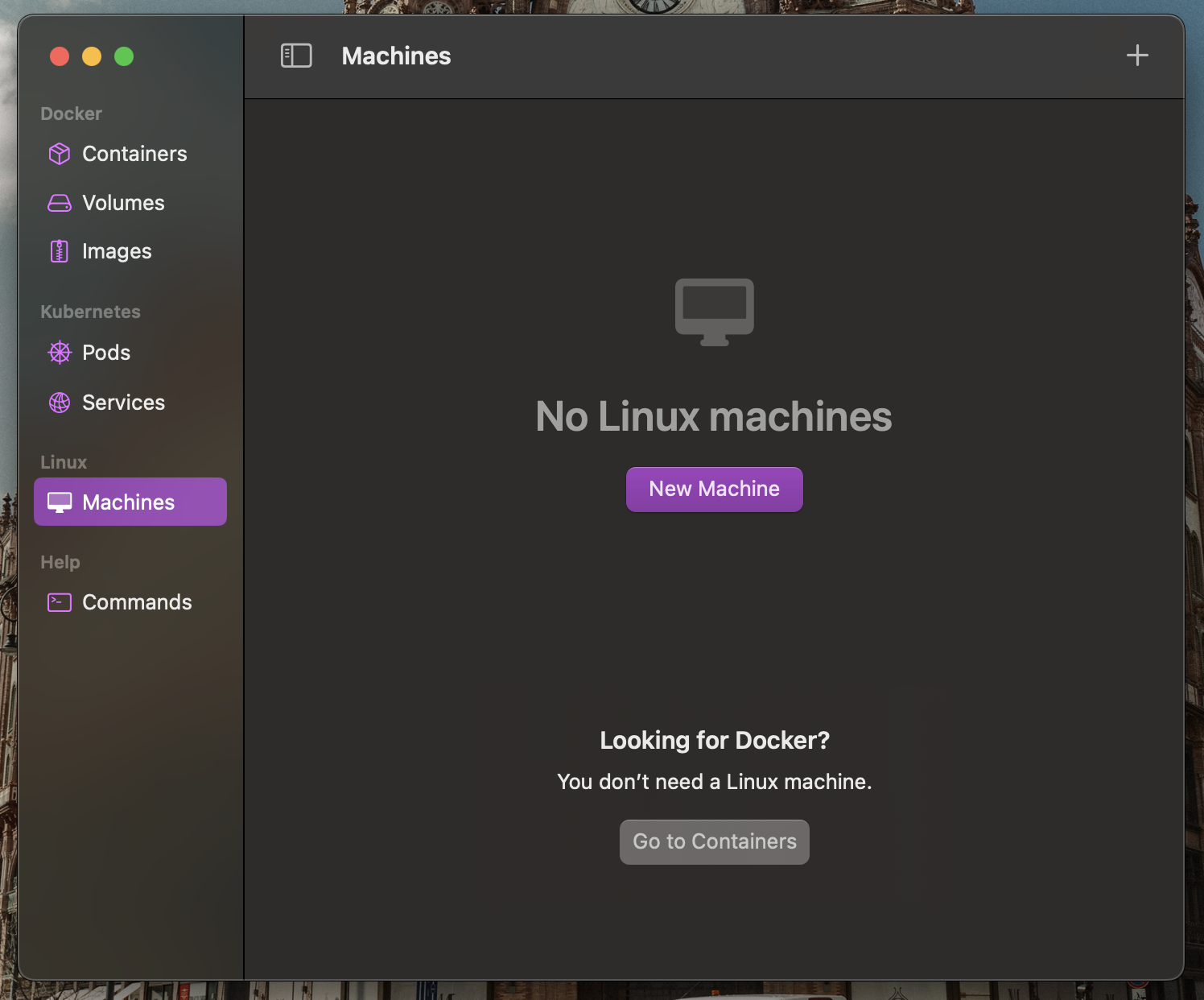Select the Containers icon in the sidebar
This screenshot has height=1000, width=1204.
[x=59, y=154]
